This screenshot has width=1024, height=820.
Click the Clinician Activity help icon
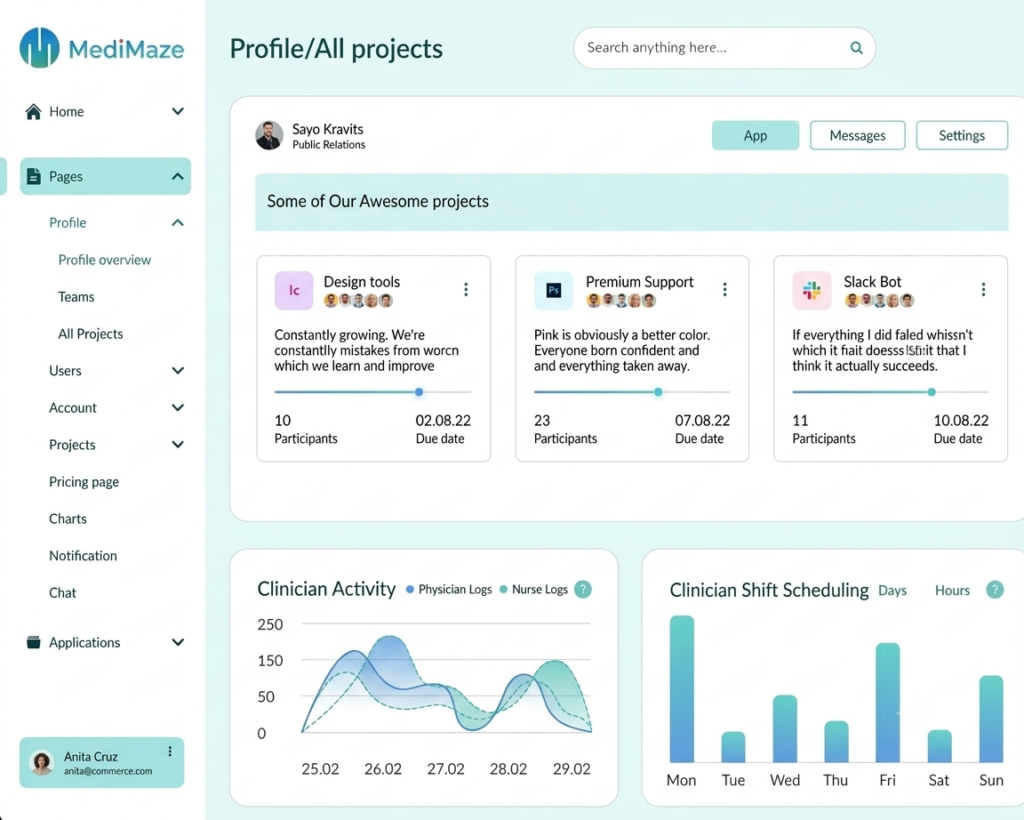pos(583,589)
